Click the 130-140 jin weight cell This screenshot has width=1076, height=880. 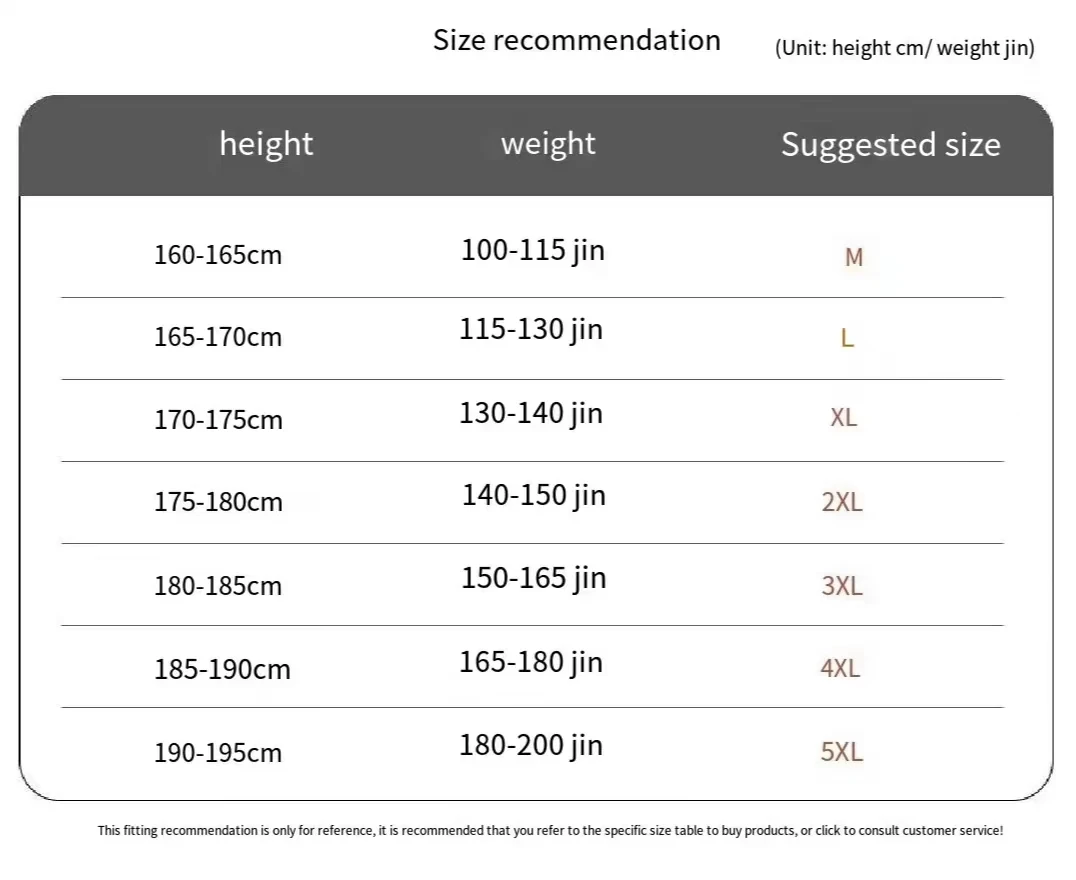(x=531, y=413)
